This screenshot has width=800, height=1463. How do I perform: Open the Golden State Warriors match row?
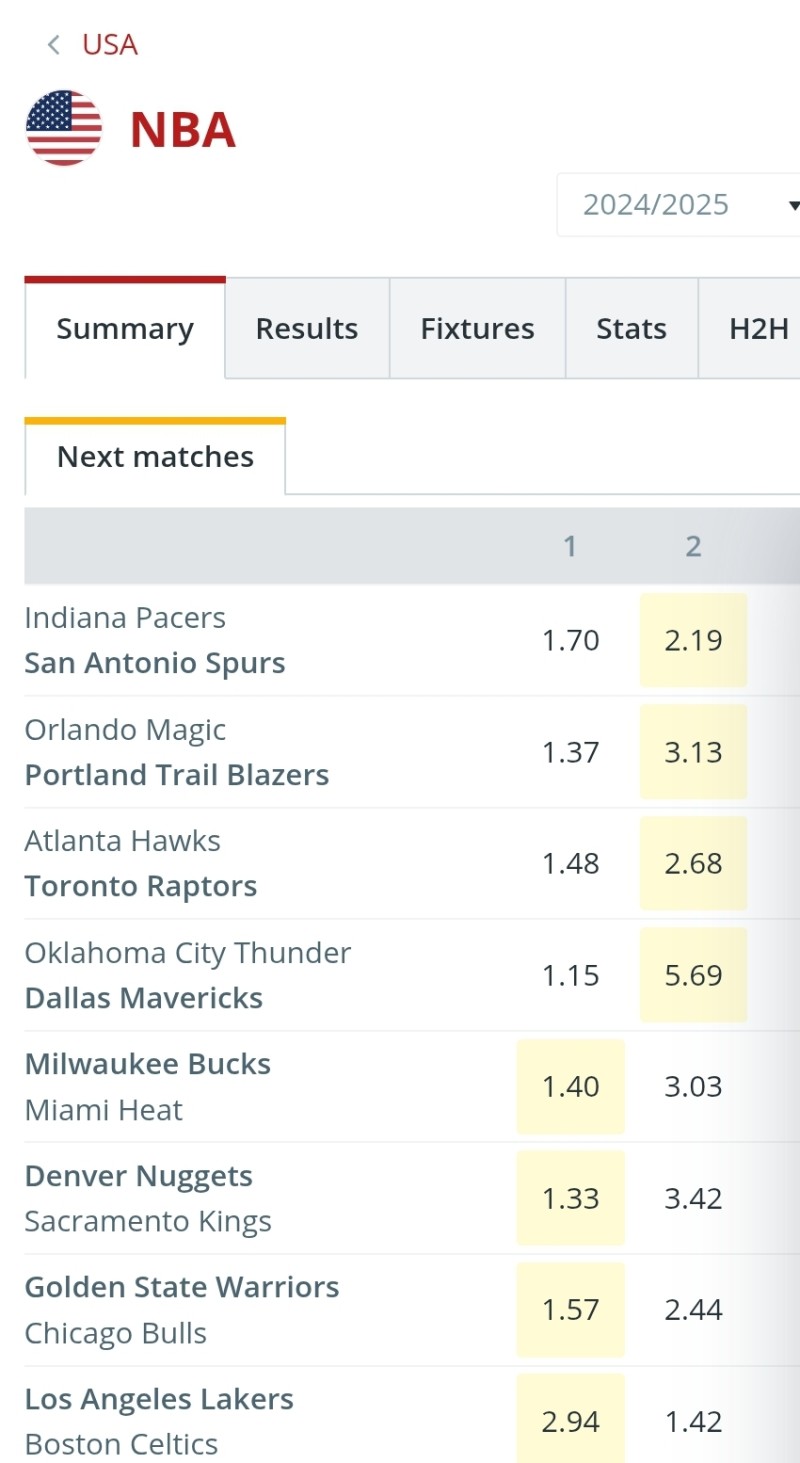coord(182,1310)
